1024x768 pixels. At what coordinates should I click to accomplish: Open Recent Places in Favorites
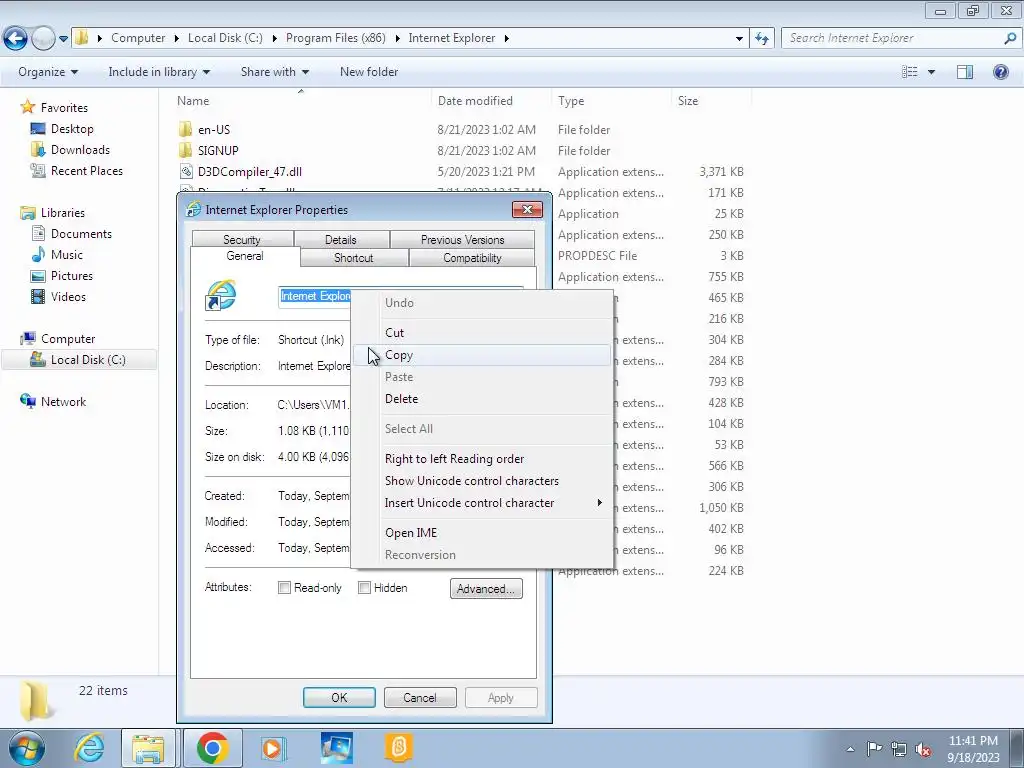[x=86, y=170]
